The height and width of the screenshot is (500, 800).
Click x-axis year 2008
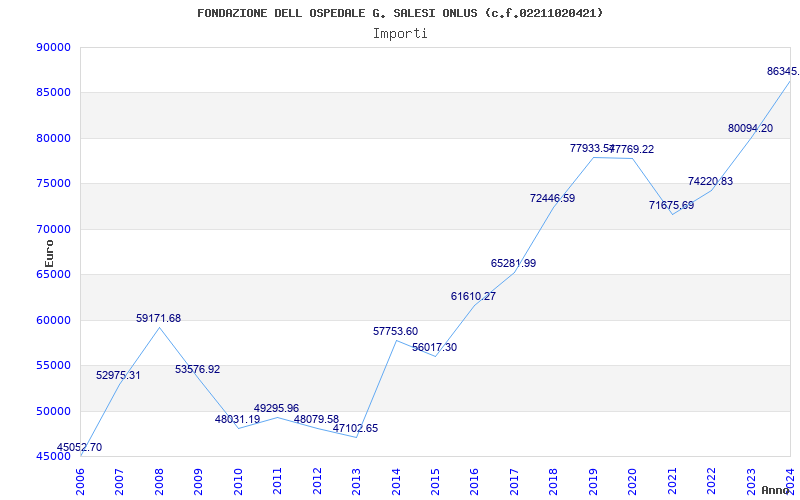coord(159,482)
